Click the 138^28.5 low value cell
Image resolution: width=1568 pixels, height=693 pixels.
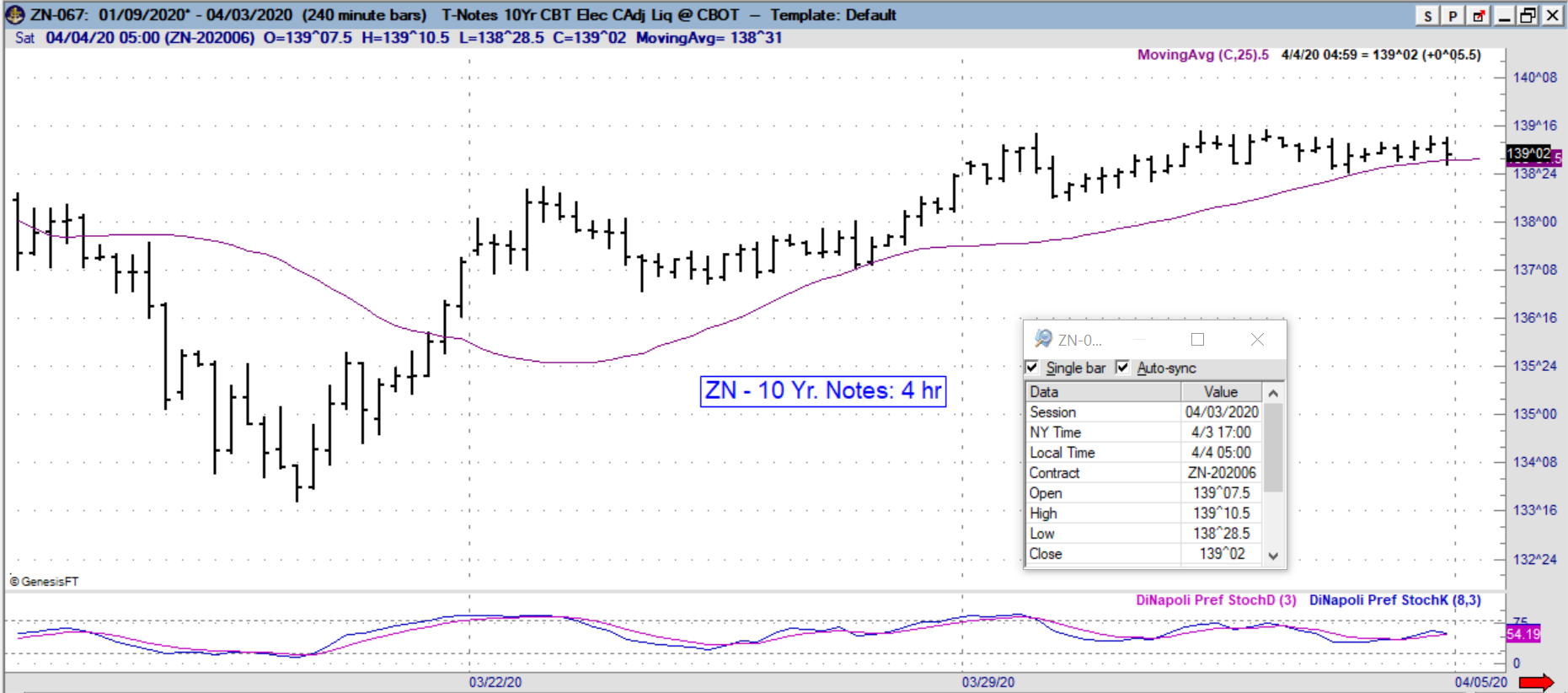pyautogui.click(x=1222, y=534)
